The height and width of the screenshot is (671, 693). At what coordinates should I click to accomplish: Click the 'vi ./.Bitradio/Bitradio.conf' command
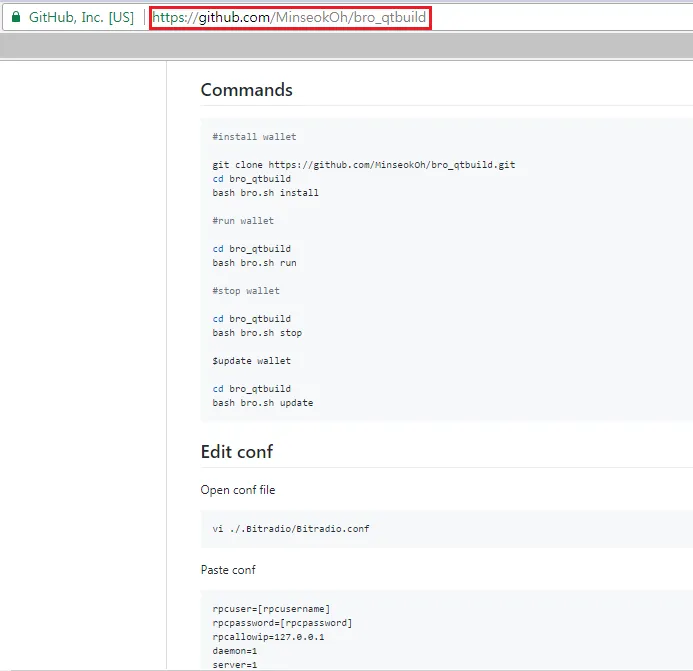click(x=291, y=529)
